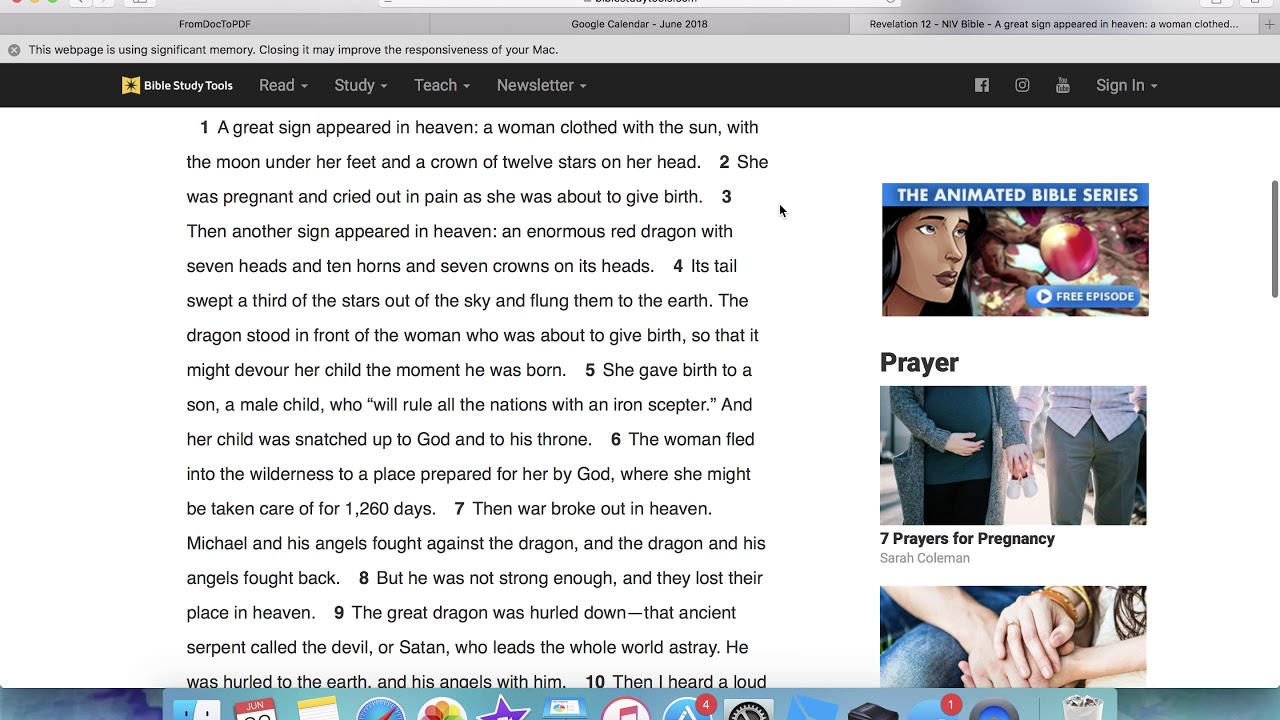Click verse number 5
The width and height of the screenshot is (1280, 720).
coord(590,370)
